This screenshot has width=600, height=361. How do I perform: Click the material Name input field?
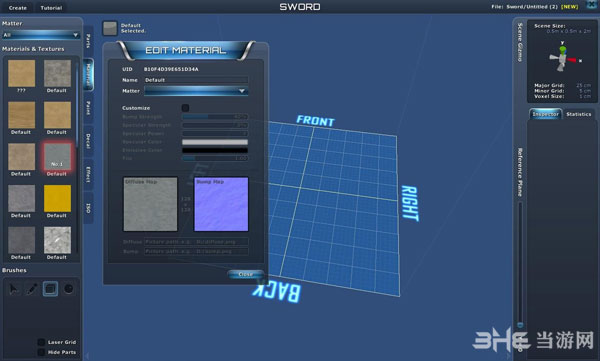pos(196,80)
